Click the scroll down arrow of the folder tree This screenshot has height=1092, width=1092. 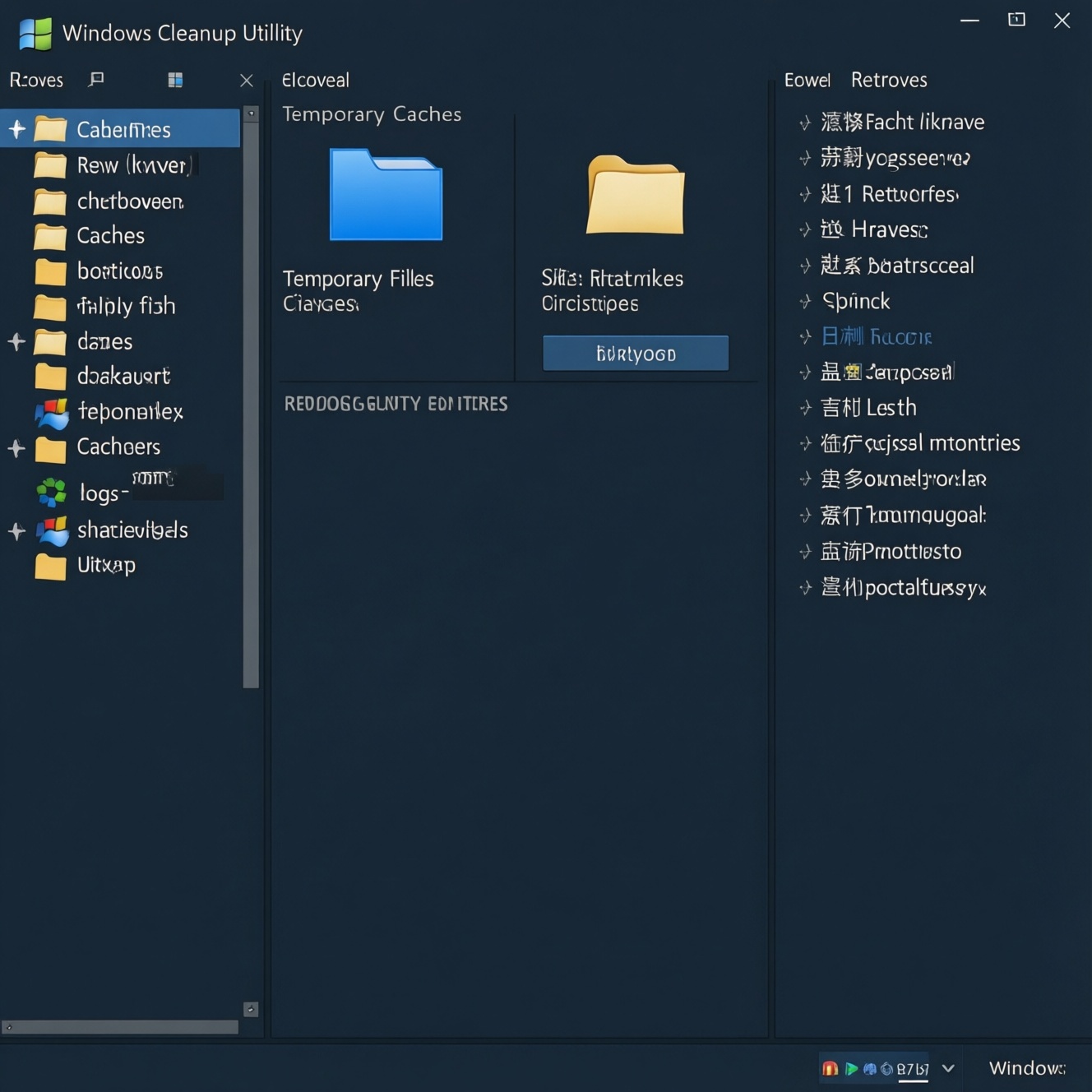(251, 1009)
